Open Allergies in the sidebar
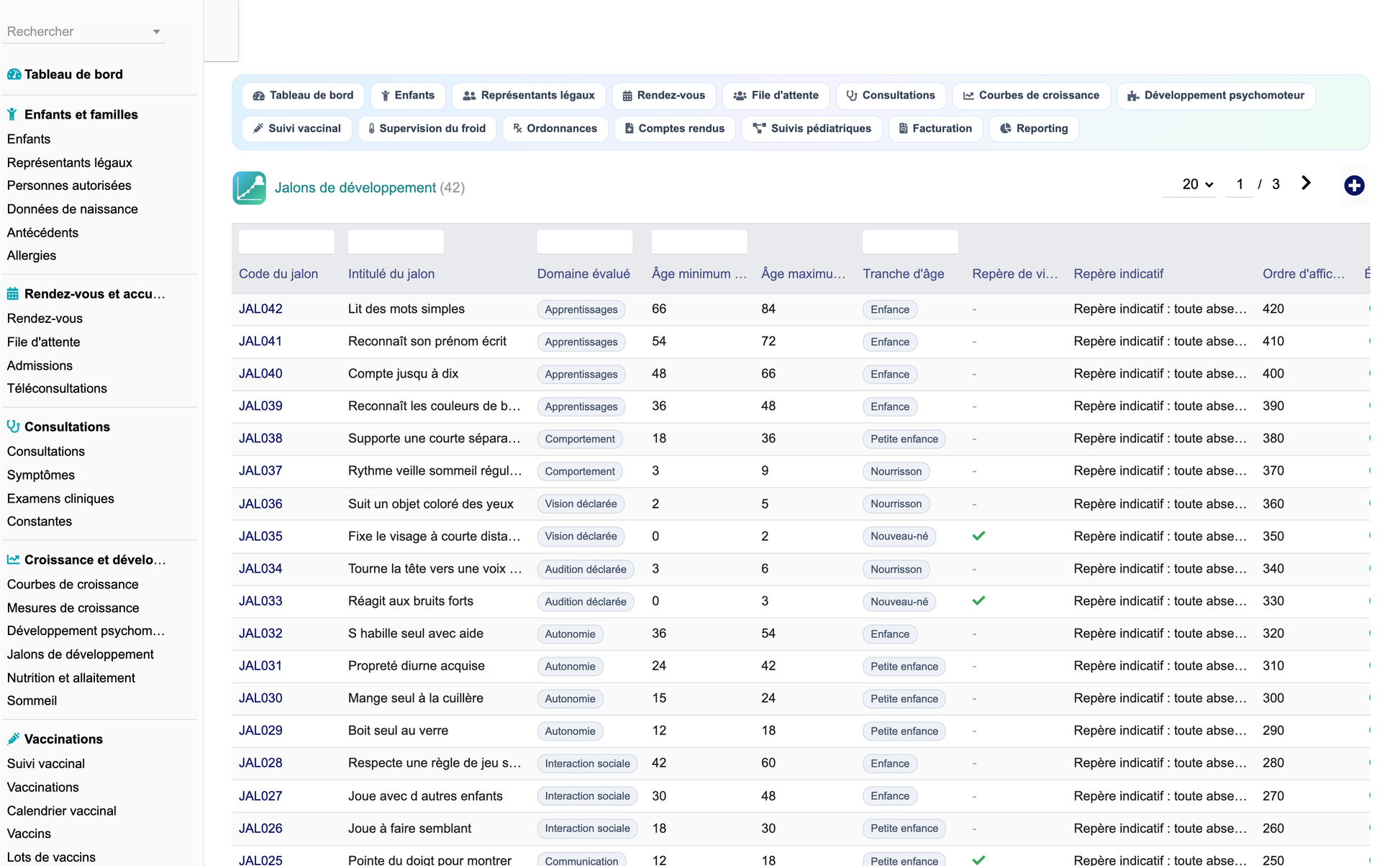Image resolution: width=1400 pixels, height=866 pixels. point(32,256)
